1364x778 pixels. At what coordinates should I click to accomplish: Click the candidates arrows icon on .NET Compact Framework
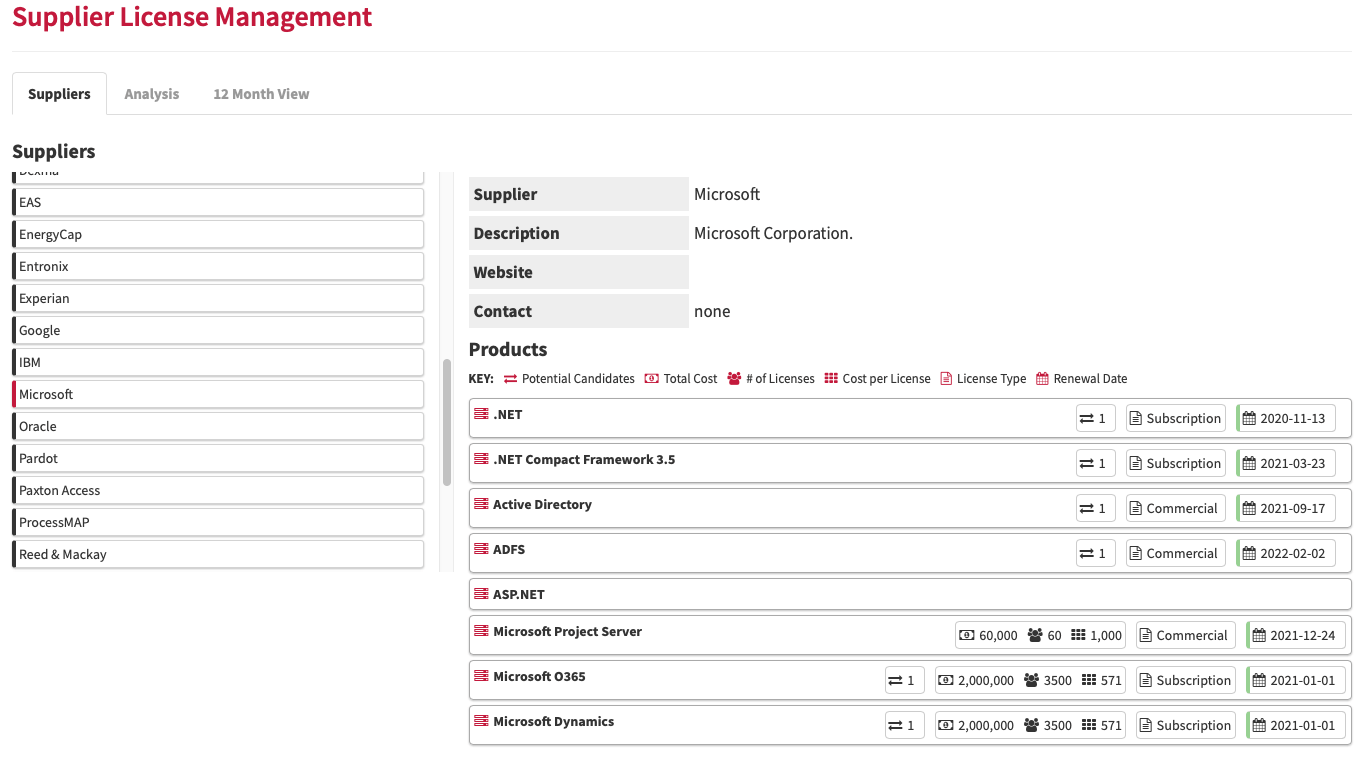tap(1086, 464)
